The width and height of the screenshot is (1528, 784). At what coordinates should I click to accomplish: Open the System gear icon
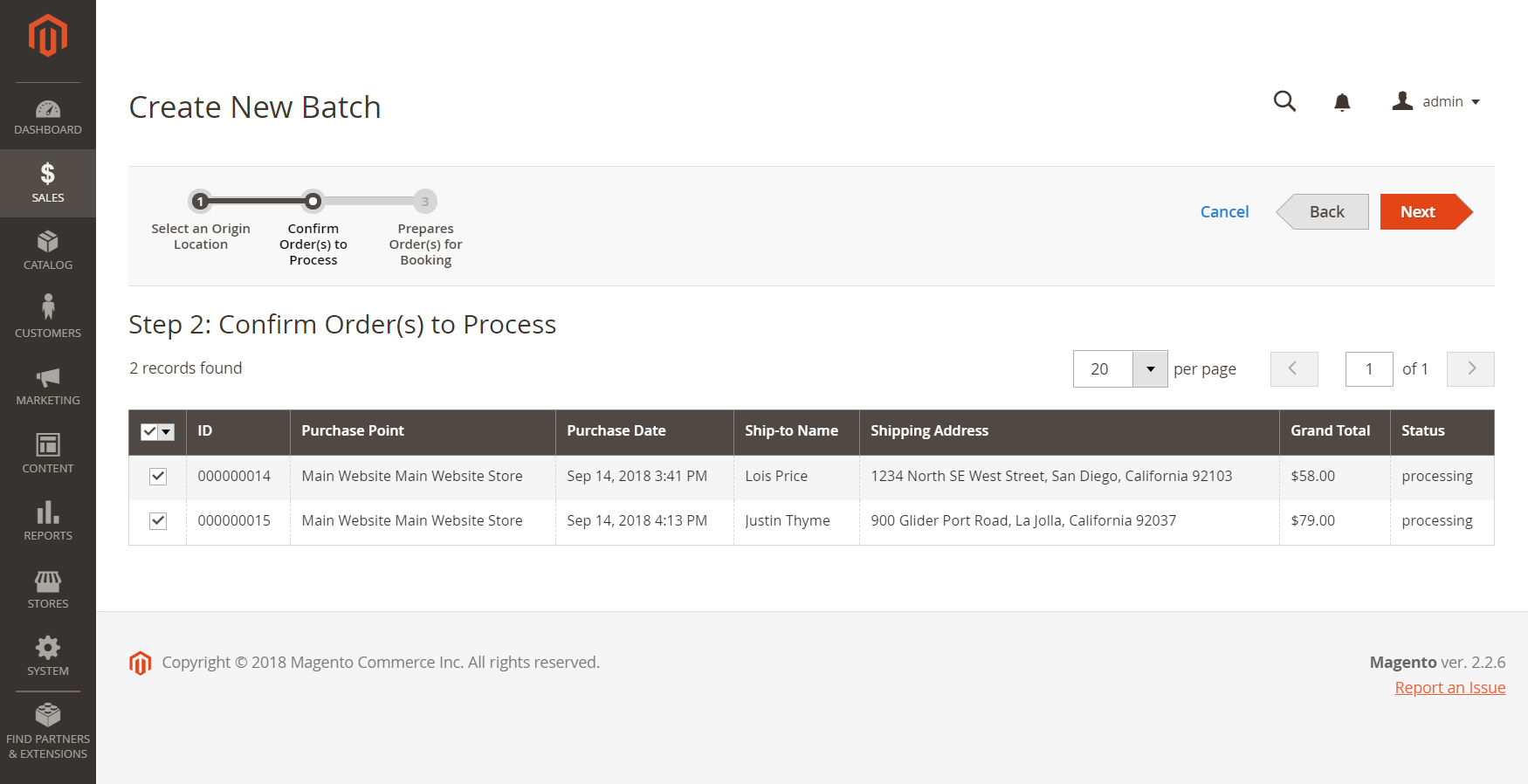pyautogui.click(x=48, y=647)
